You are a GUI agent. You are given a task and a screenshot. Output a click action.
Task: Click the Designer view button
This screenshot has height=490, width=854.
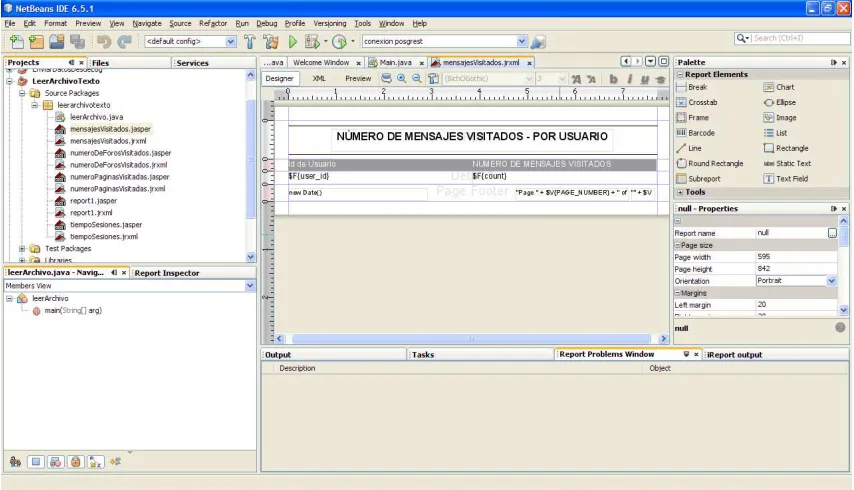[x=279, y=78]
